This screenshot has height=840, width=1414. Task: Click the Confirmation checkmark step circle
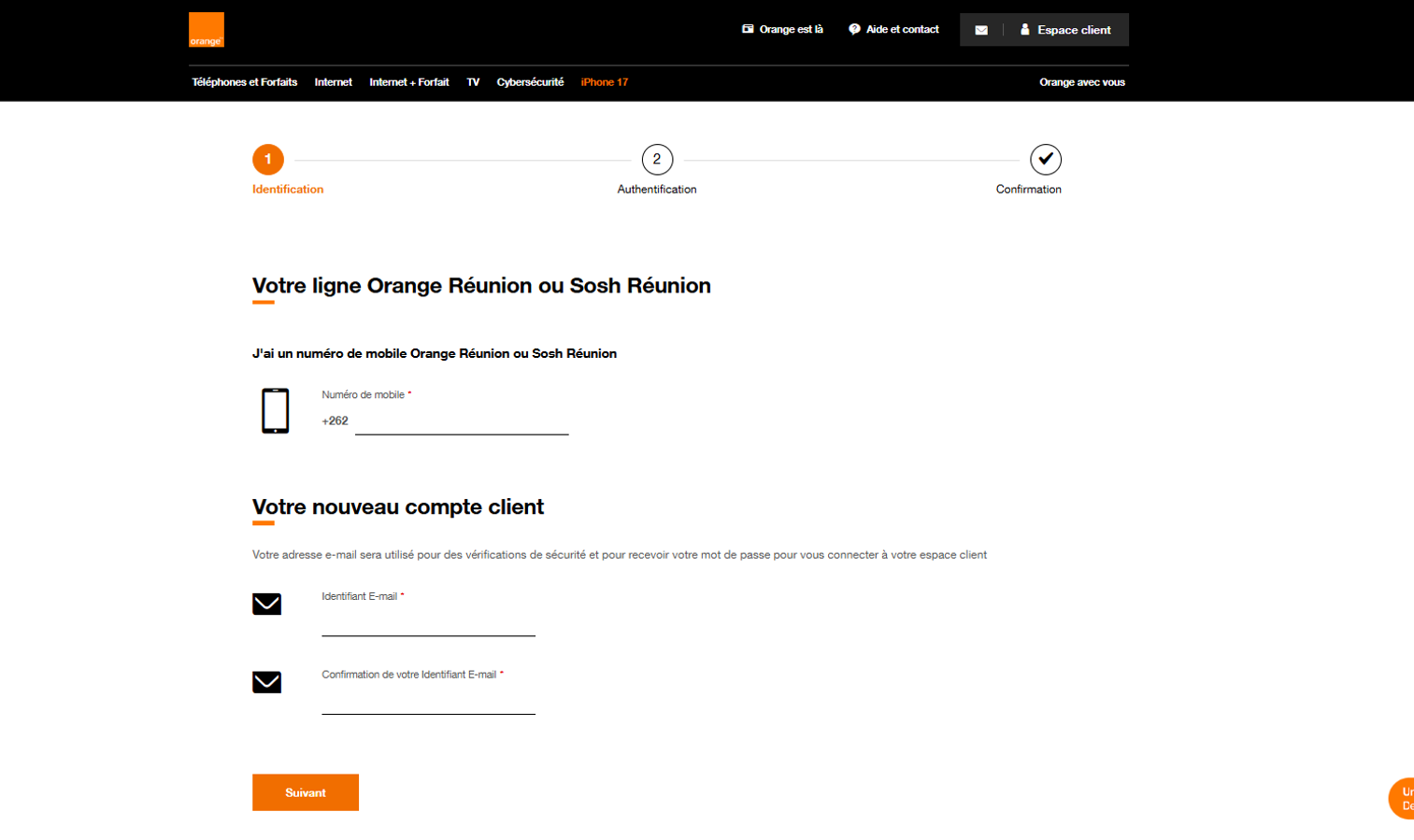(x=1045, y=160)
